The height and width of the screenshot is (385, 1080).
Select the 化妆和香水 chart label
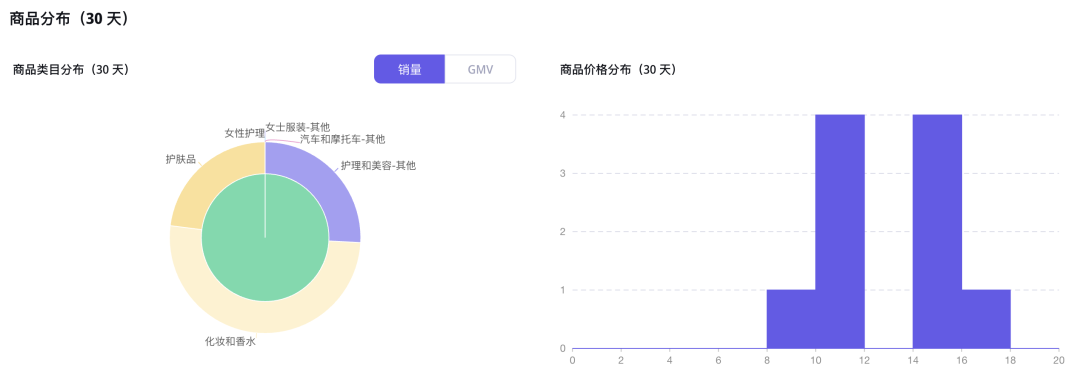230,341
